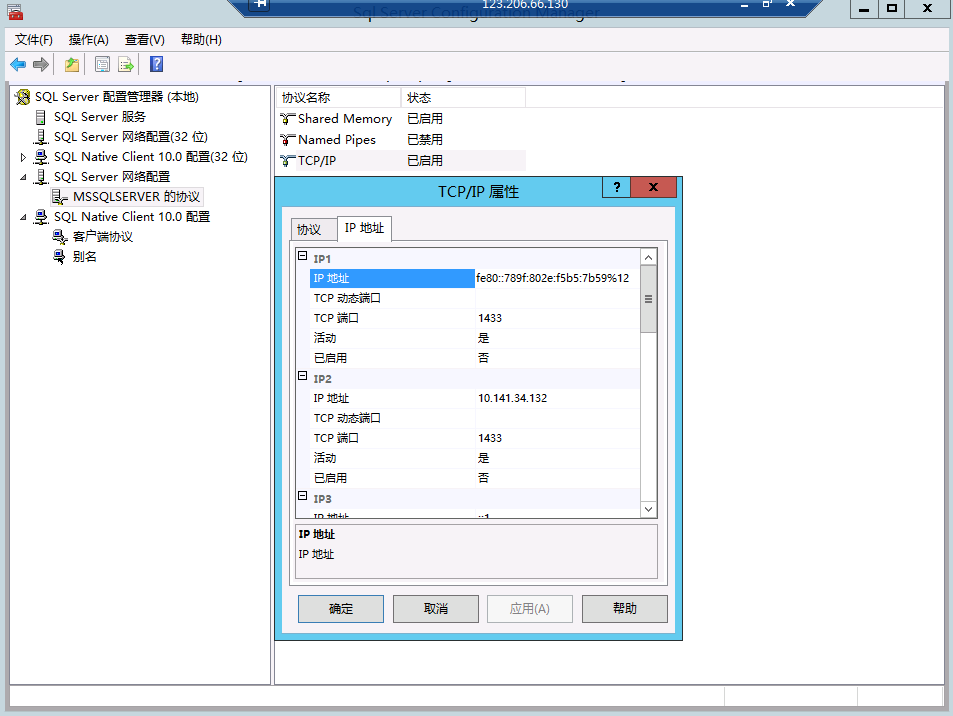
Task: Click the dialog's question mark help button
Action: [x=617, y=187]
